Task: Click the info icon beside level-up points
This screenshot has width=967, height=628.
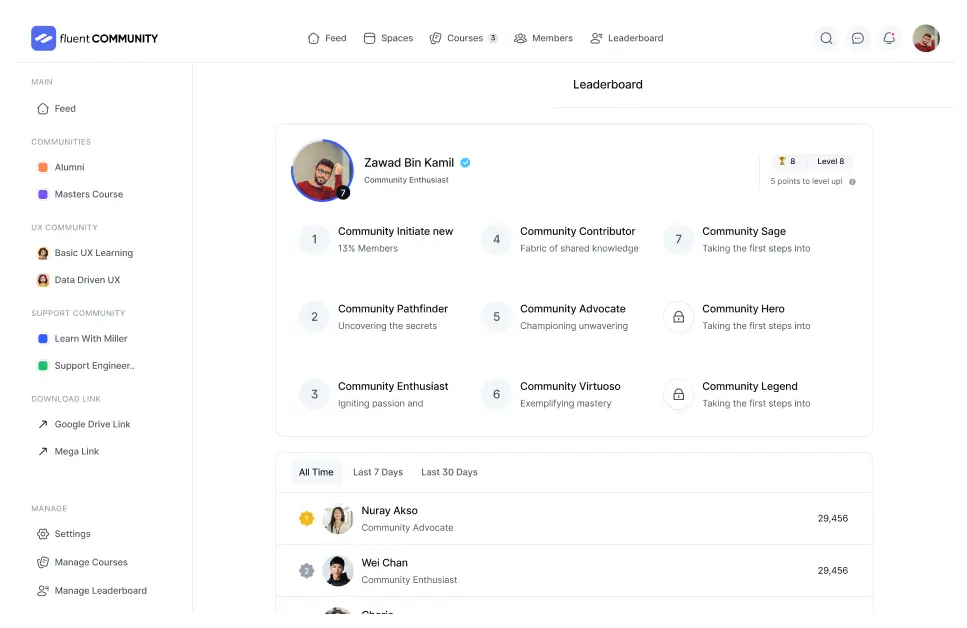Action: pos(852,182)
